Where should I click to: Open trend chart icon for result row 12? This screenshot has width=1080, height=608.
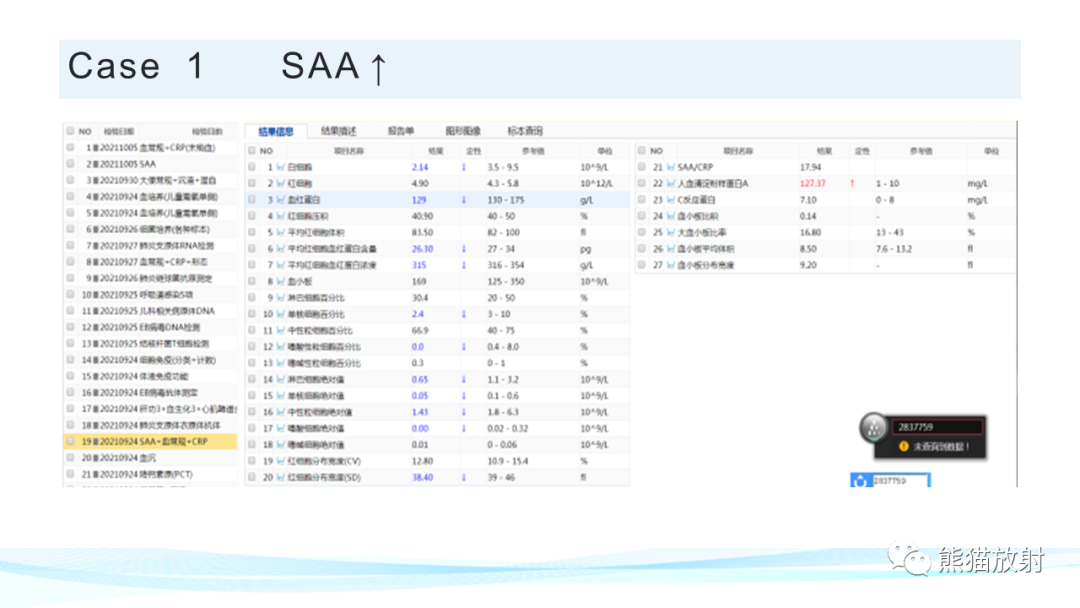click(281, 347)
